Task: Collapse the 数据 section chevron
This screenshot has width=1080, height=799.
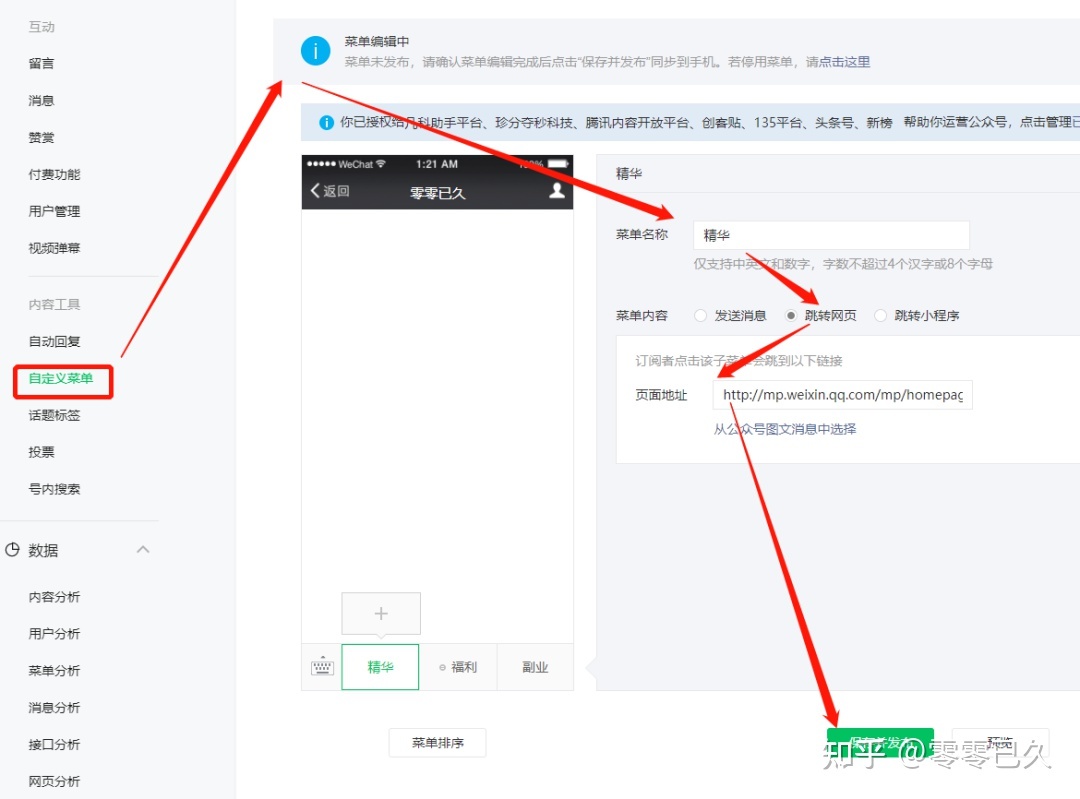Action: tap(143, 550)
